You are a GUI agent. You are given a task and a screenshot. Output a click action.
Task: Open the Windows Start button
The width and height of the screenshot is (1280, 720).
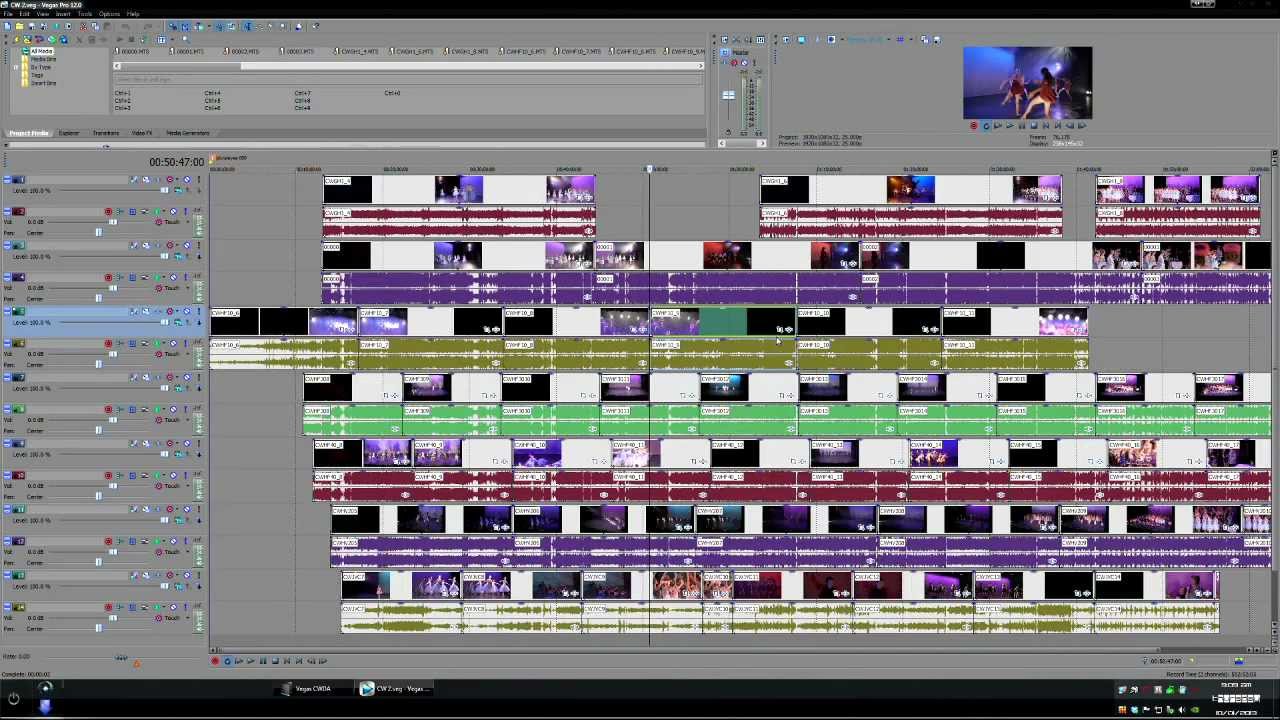pos(13,699)
